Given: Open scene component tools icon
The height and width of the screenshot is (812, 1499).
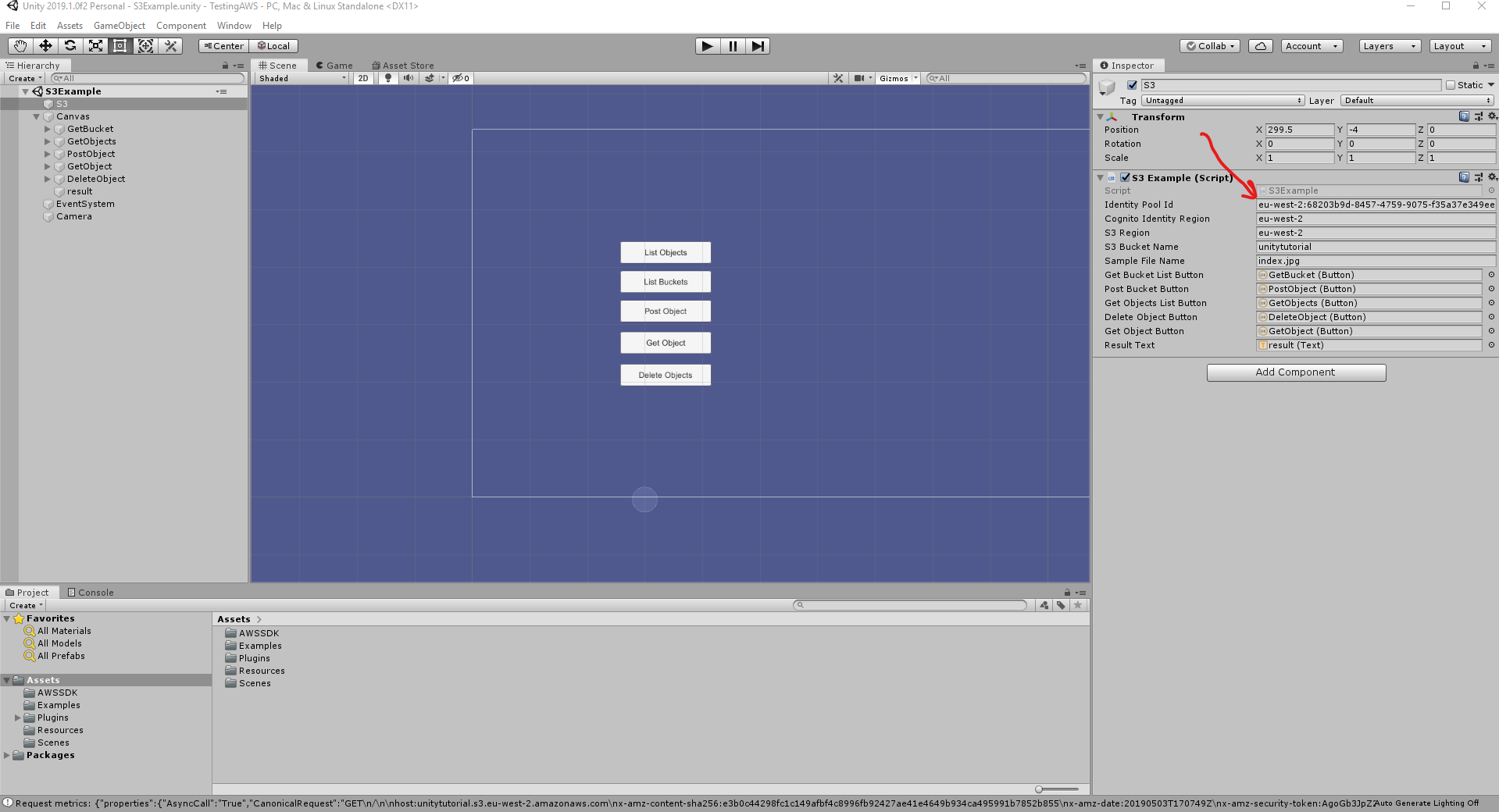Looking at the screenshot, I should [838, 78].
